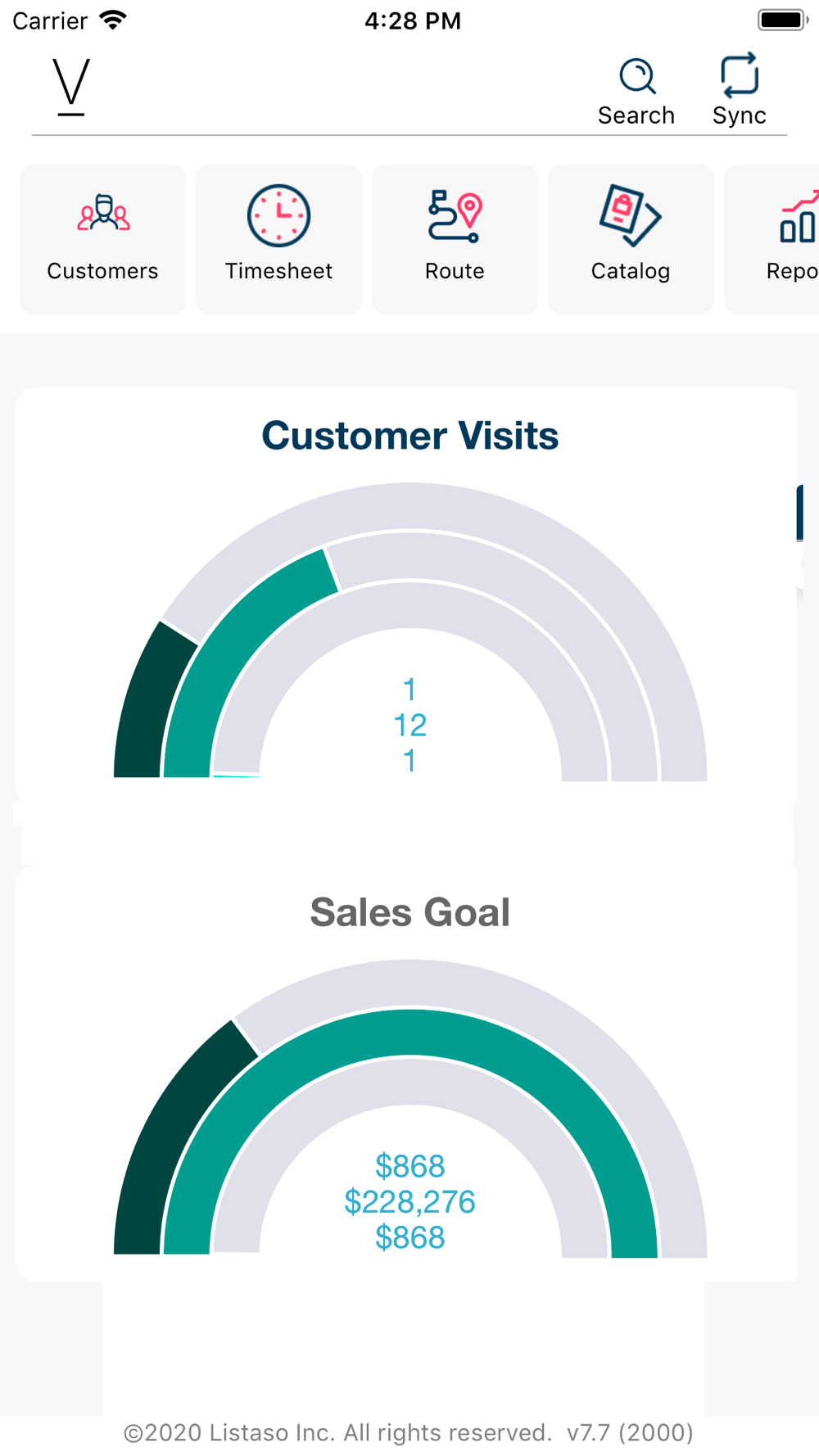This screenshot has width=819, height=1456.
Task: Tap teal middle arc of Sales Goal gauge
Action: [409, 1033]
